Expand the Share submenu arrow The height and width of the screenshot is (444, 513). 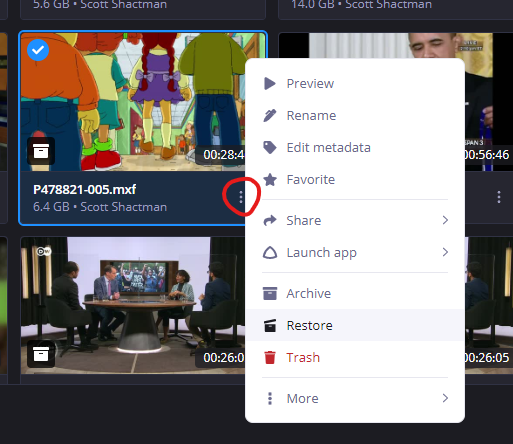tap(445, 220)
